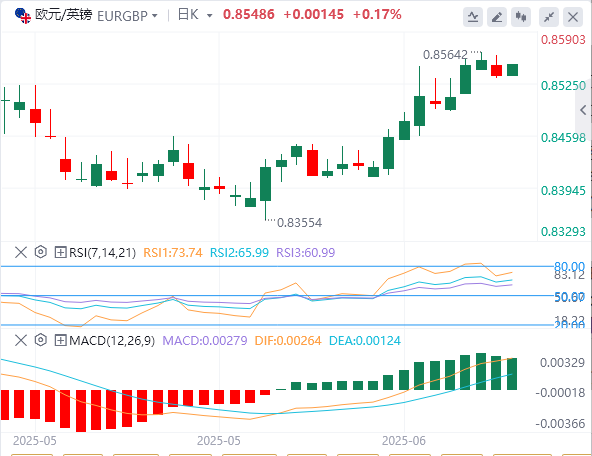
Task: Select the drawing pencil tool icon
Action: click(x=497, y=17)
